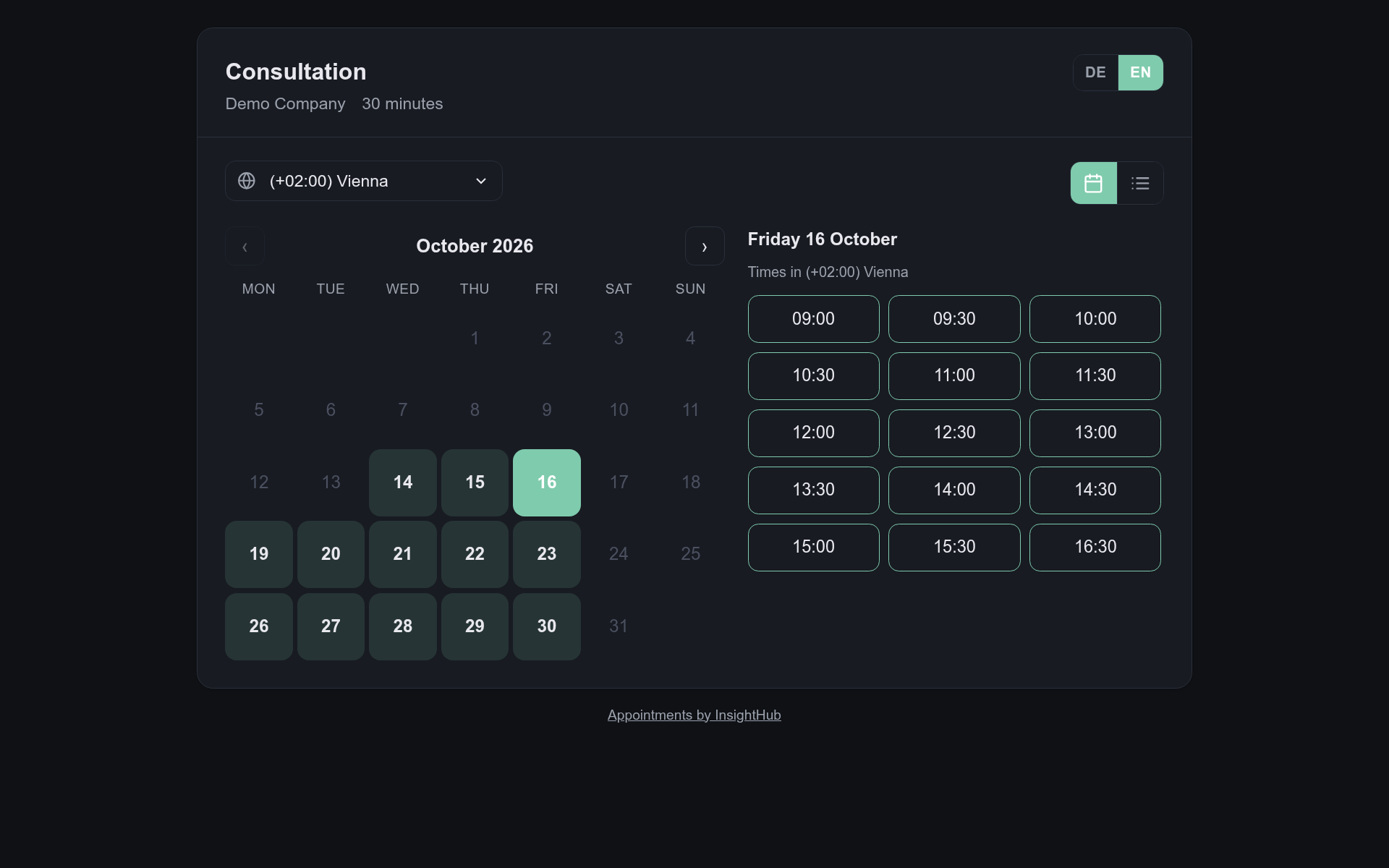Switch to calendar view icon
This screenshot has height=868, width=1389.
[1093, 183]
